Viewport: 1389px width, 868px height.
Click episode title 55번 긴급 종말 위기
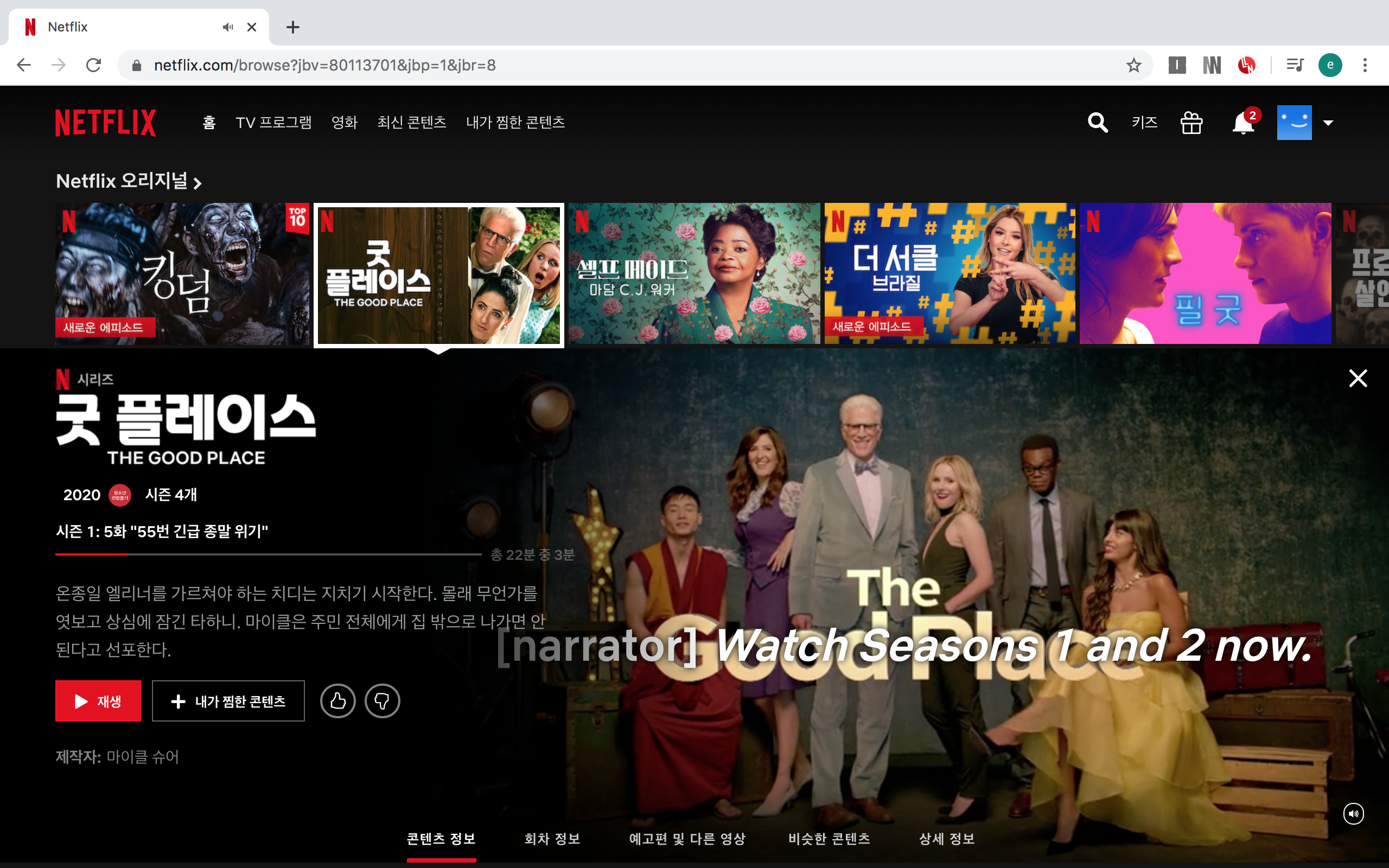tap(200, 531)
